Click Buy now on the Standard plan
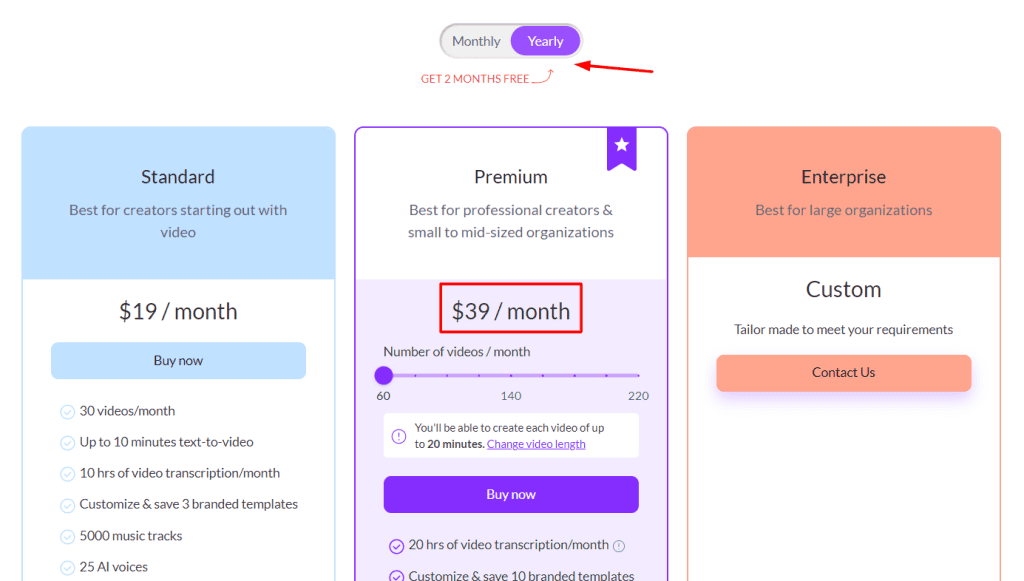Screen dimensions: 1024x581 click(x=178, y=361)
